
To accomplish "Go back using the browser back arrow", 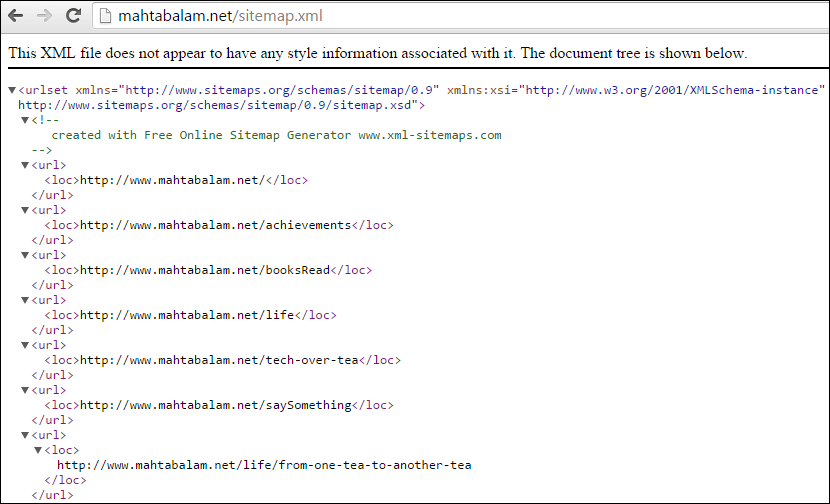I will pos(15,15).
